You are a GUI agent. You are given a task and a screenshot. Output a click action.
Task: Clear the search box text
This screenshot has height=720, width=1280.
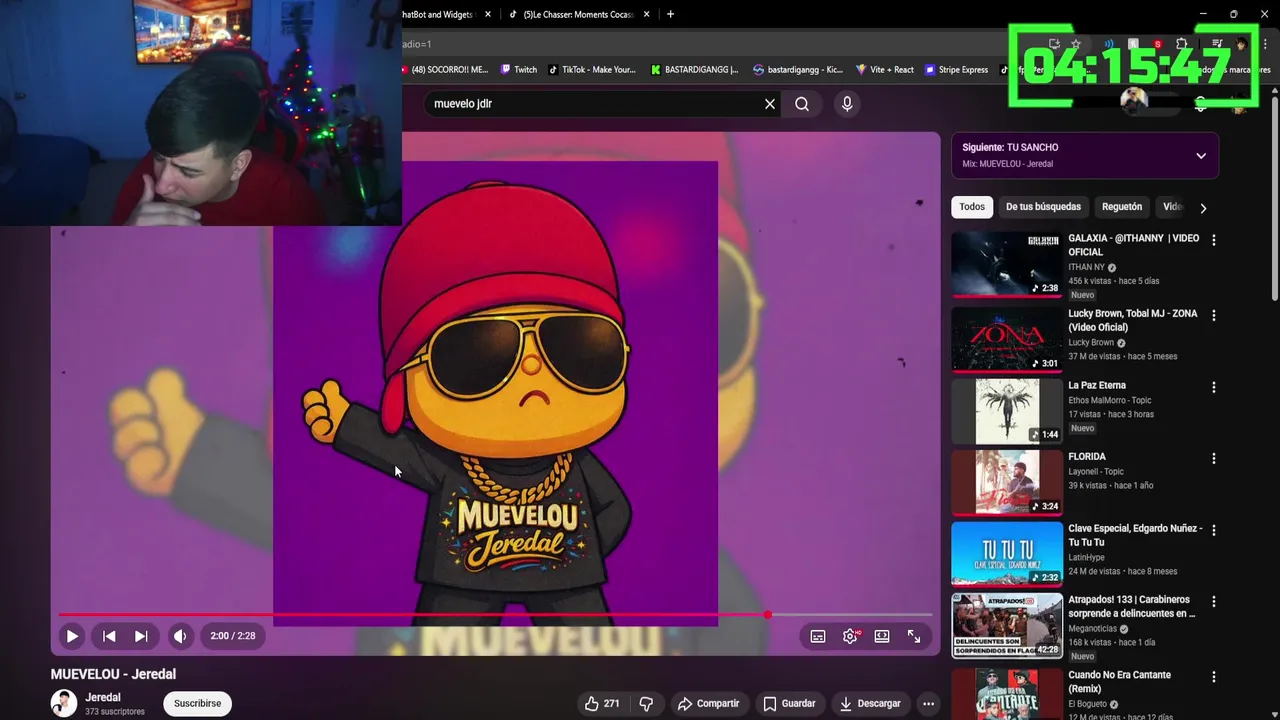[770, 104]
